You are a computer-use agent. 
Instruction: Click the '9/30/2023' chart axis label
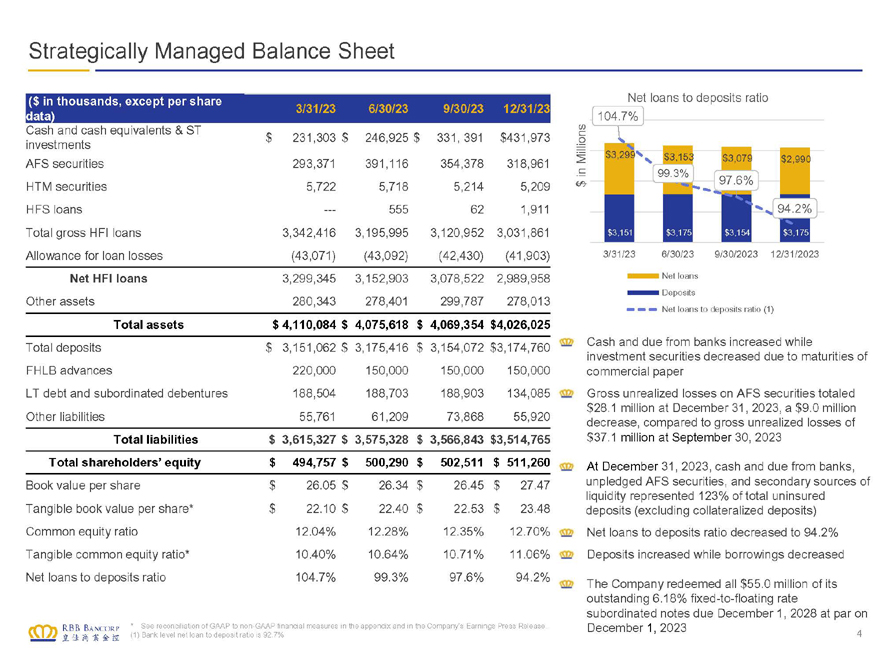(736, 254)
